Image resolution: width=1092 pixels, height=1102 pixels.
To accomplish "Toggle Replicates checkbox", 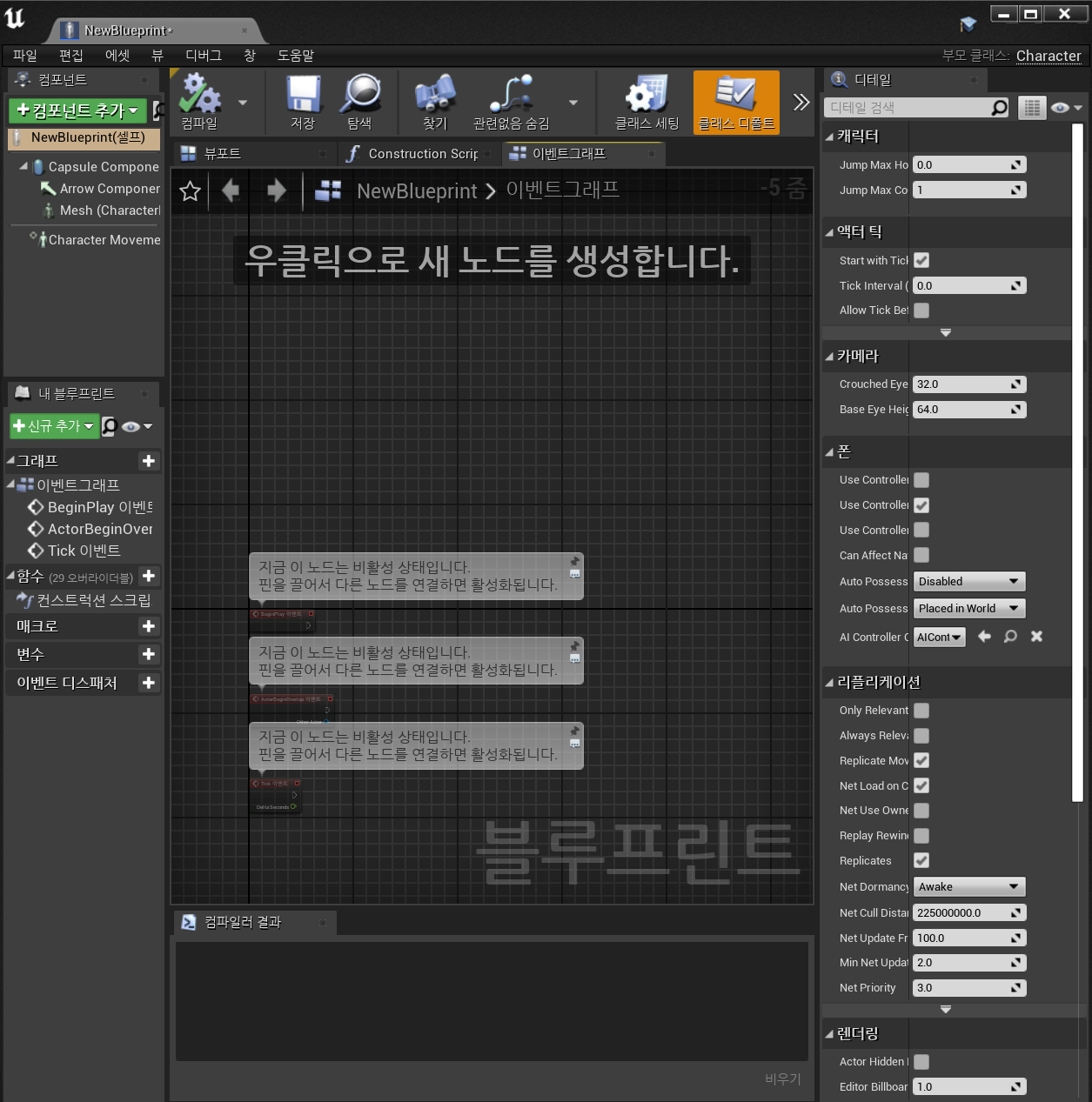I will pyautogui.click(x=921, y=860).
